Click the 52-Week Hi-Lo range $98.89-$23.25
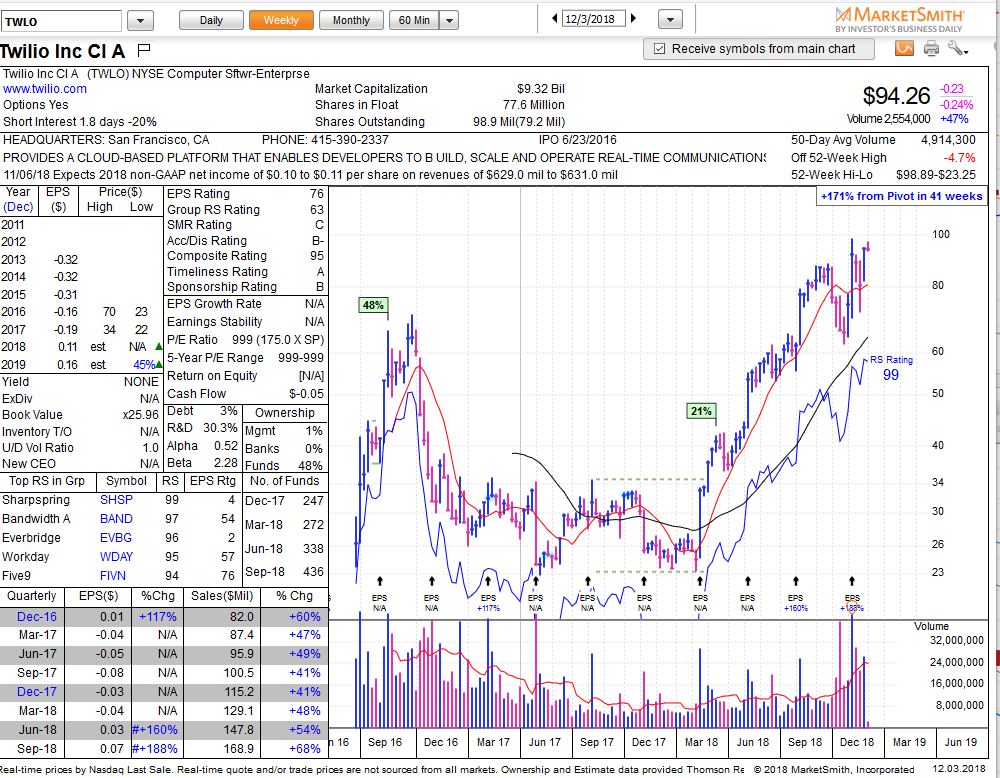The height and width of the screenshot is (778, 1000). [936, 175]
